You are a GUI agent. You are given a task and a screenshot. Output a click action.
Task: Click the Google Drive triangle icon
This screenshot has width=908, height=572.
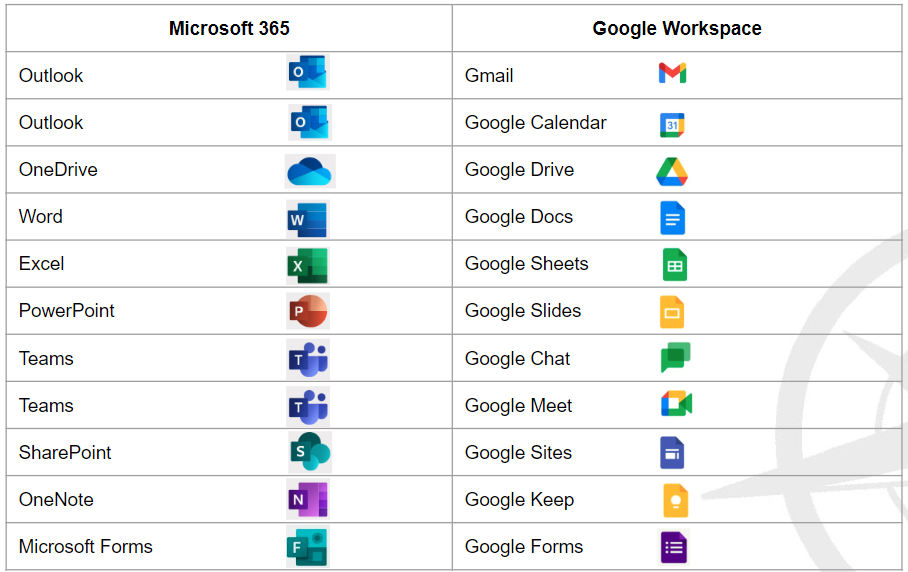(x=672, y=171)
